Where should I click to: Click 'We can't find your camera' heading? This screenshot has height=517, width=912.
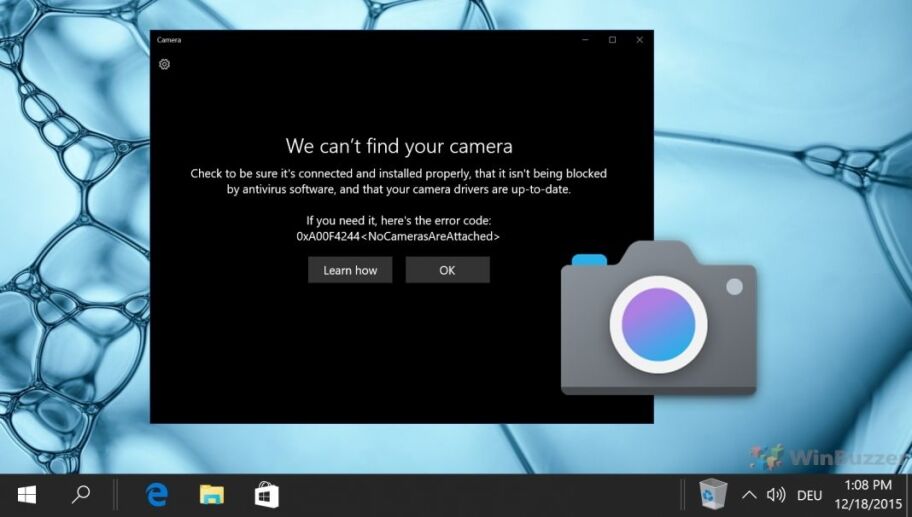pyautogui.click(x=399, y=145)
